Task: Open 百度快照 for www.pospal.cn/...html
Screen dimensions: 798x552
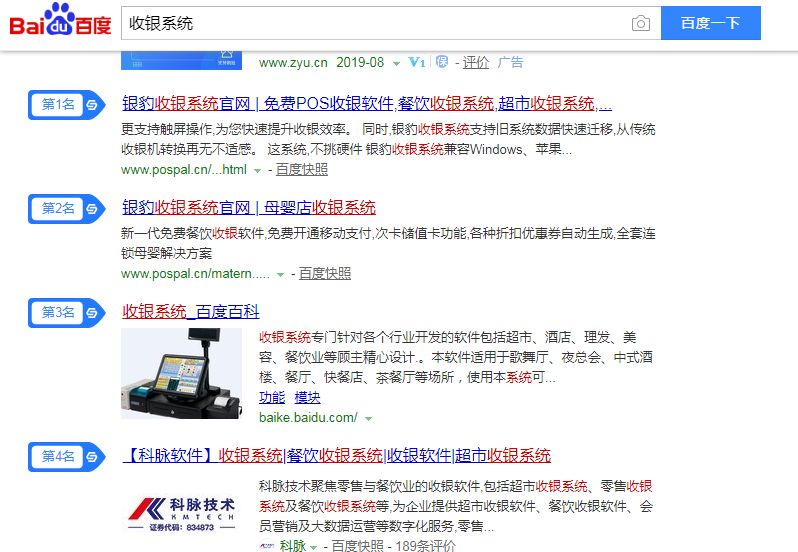Action: click(x=302, y=170)
